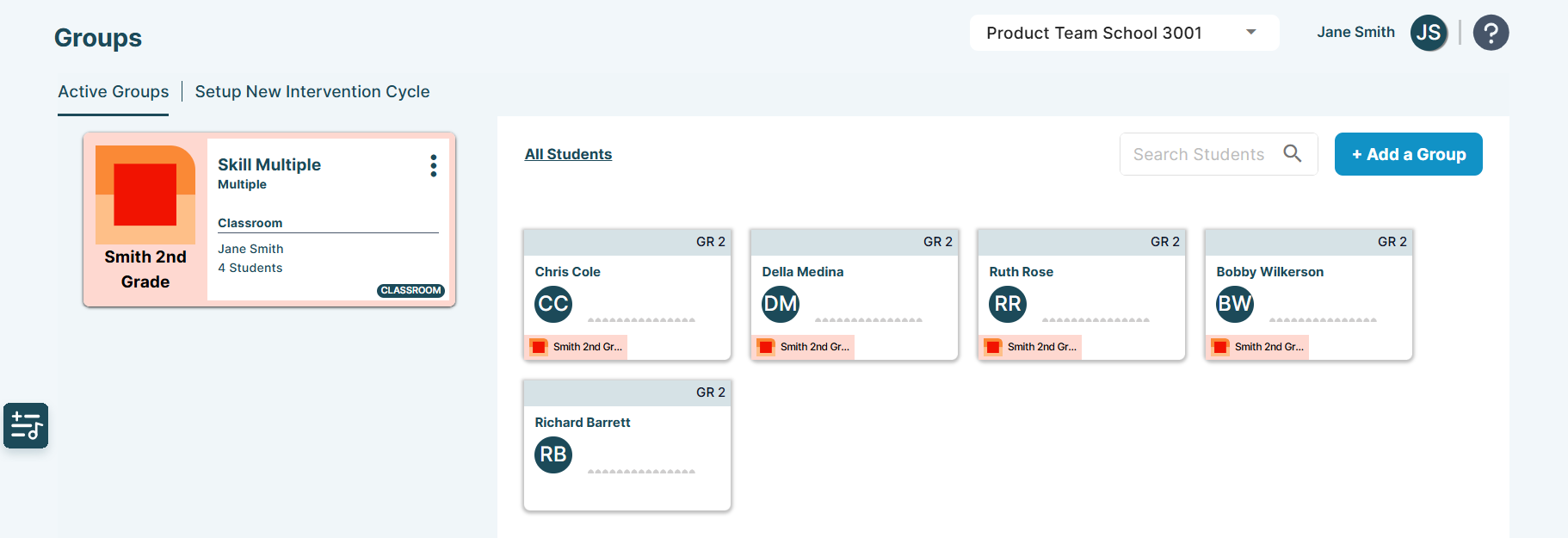Click the Smith 2nd Gr tag on Chris Cole
This screenshot has height=538, width=1568.
click(577, 347)
